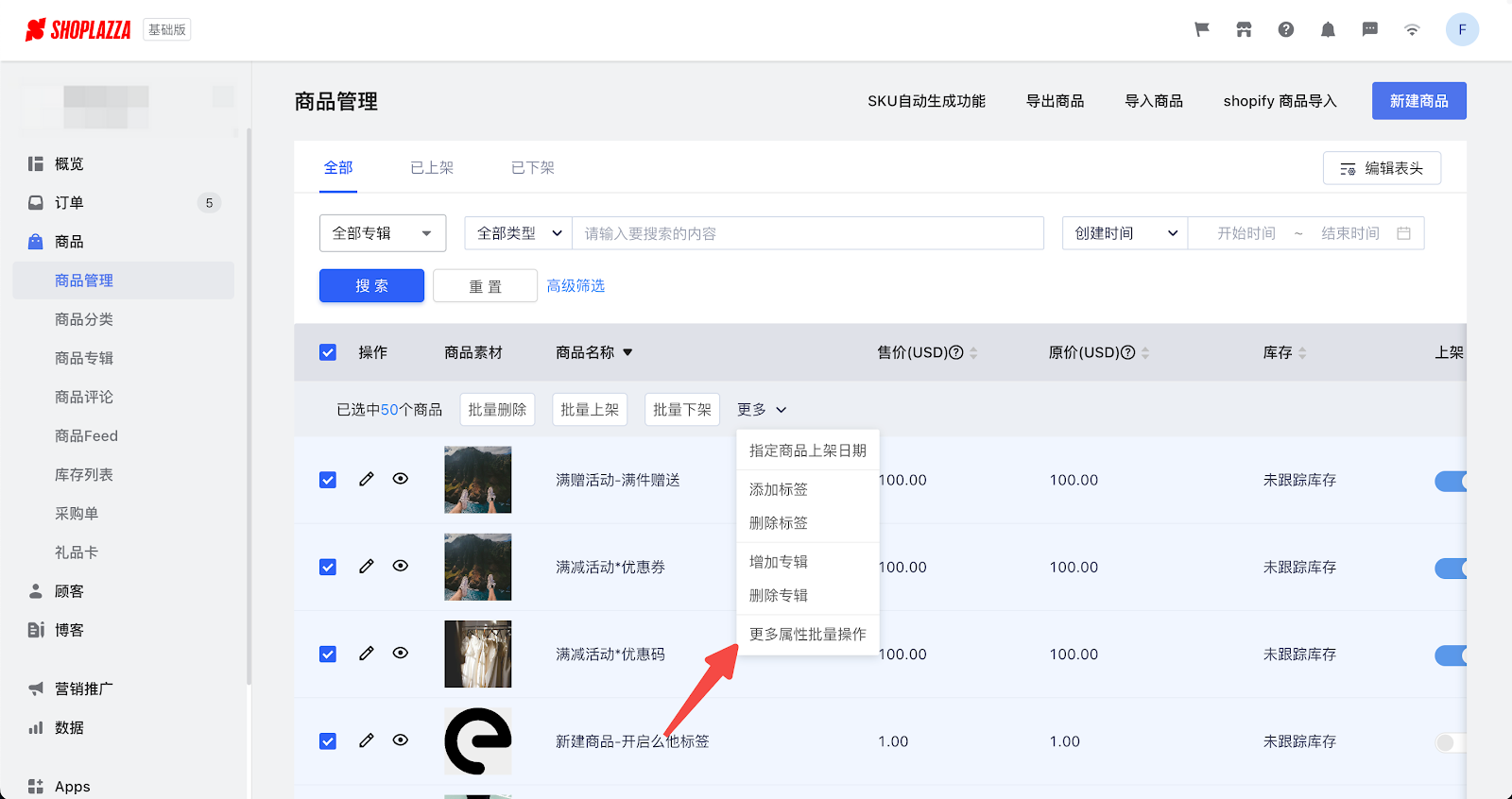
Task: Open 商品名称 column filter arrow
Action: [627, 352]
